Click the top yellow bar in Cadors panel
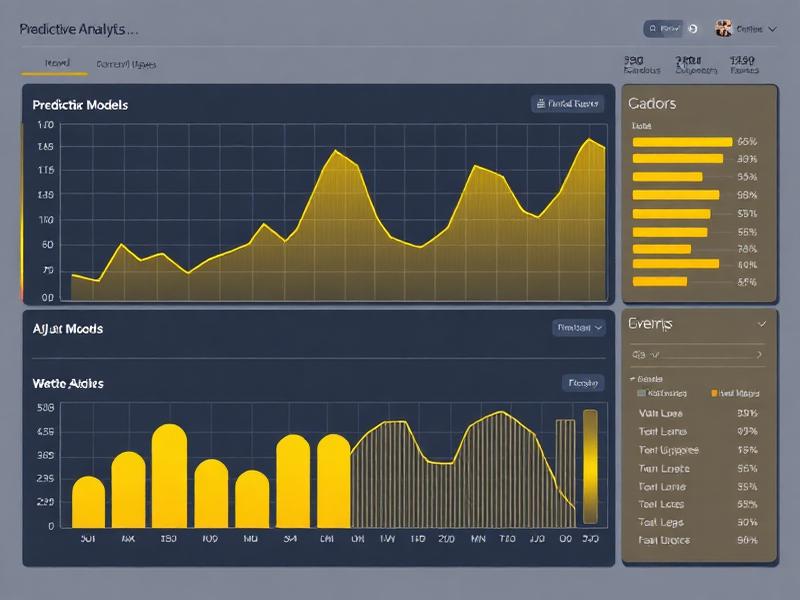The image size is (800, 600). point(682,142)
